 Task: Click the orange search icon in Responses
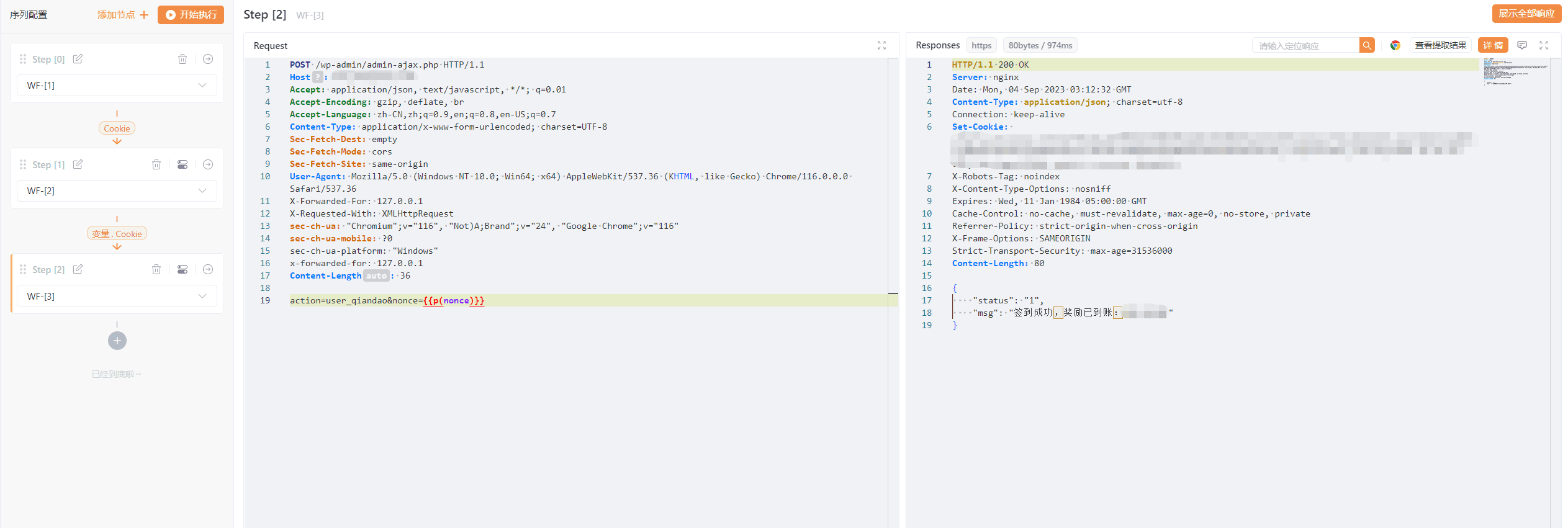click(1366, 45)
